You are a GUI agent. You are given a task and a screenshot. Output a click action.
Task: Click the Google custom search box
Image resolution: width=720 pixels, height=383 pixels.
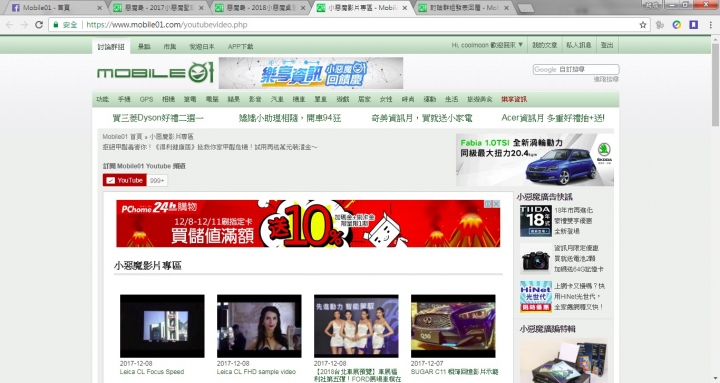pos(576,69)
